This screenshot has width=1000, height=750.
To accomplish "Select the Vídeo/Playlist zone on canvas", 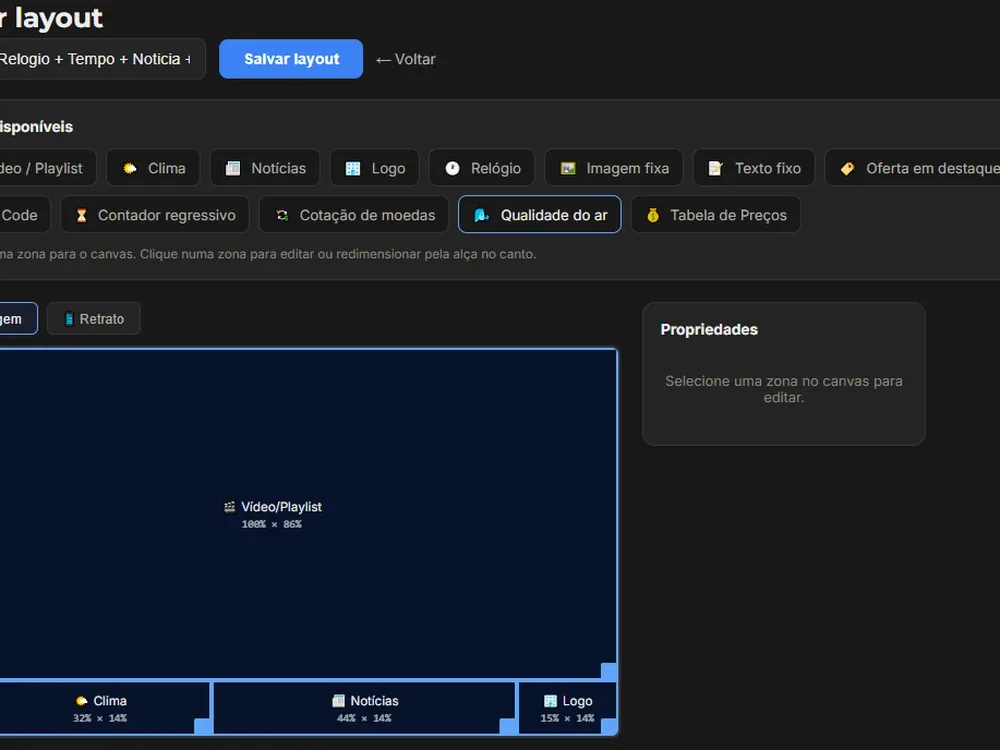I will click(308, 514).
